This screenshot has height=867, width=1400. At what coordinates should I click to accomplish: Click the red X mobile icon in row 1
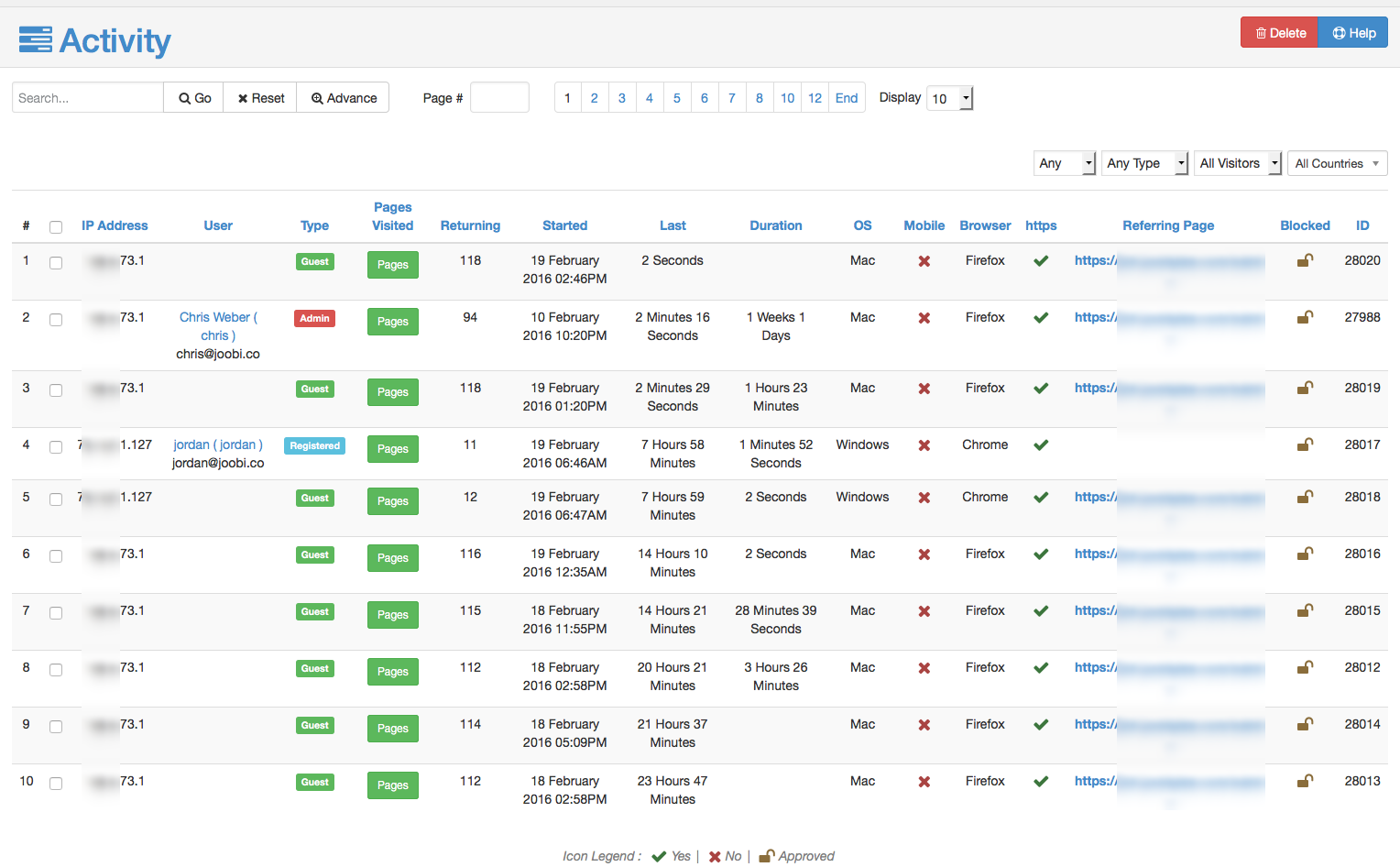(x=924, y=261)
